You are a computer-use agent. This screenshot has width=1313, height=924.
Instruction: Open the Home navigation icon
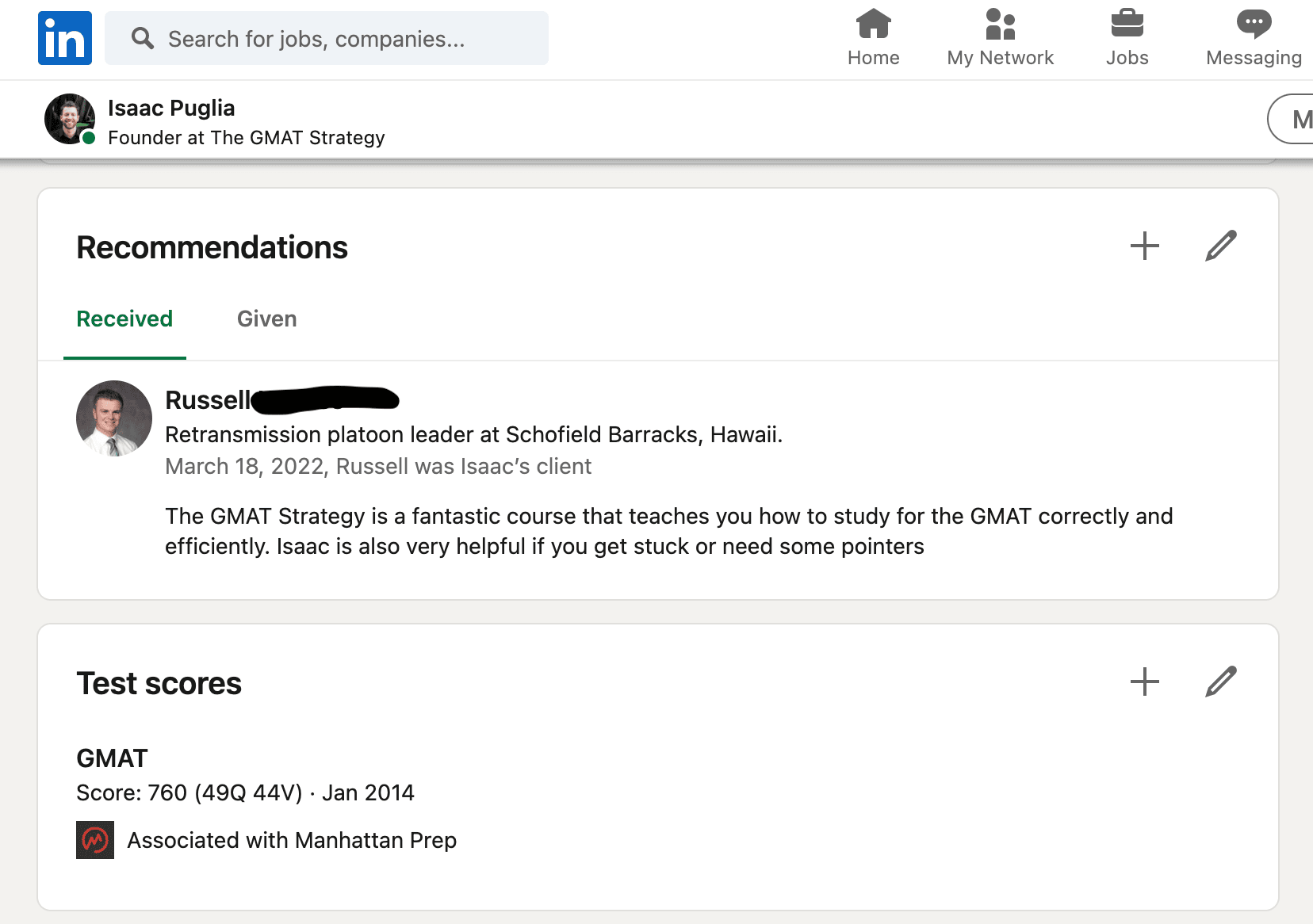click(873, 24)
